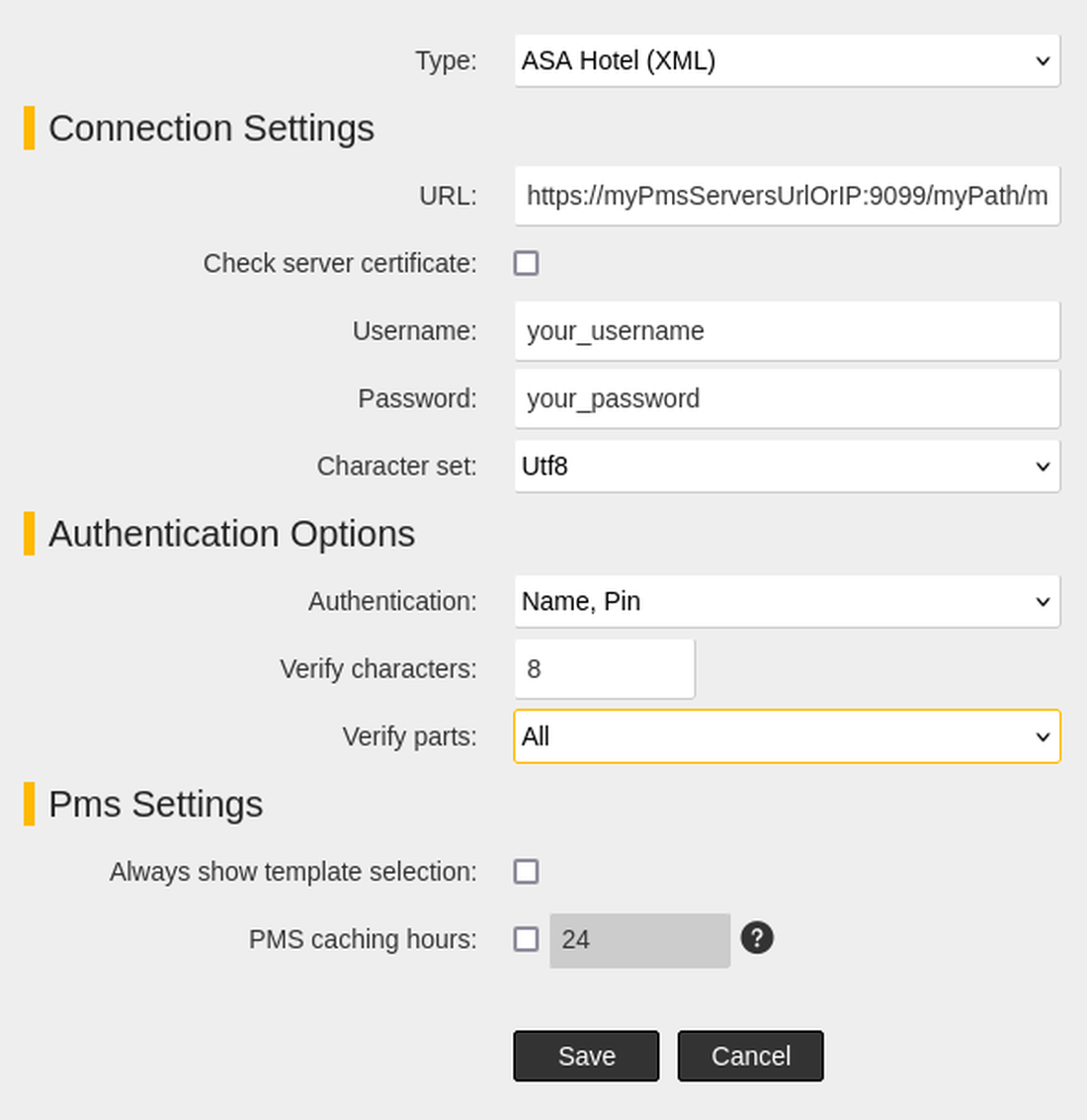Click the help icon beside PMS caching hours
Image resolution: width=1087 pixels, height=1120 pixels.
757,938
